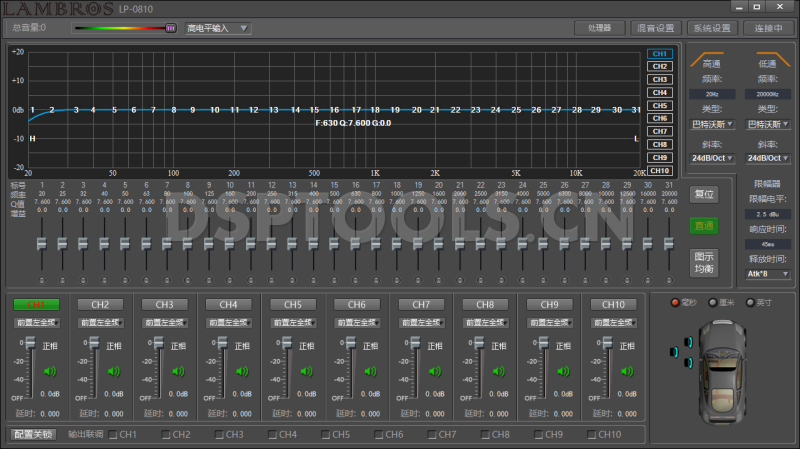Open the Atk*8 release time dropdown
Screen dimensions: 800x449
coord(768,273)
